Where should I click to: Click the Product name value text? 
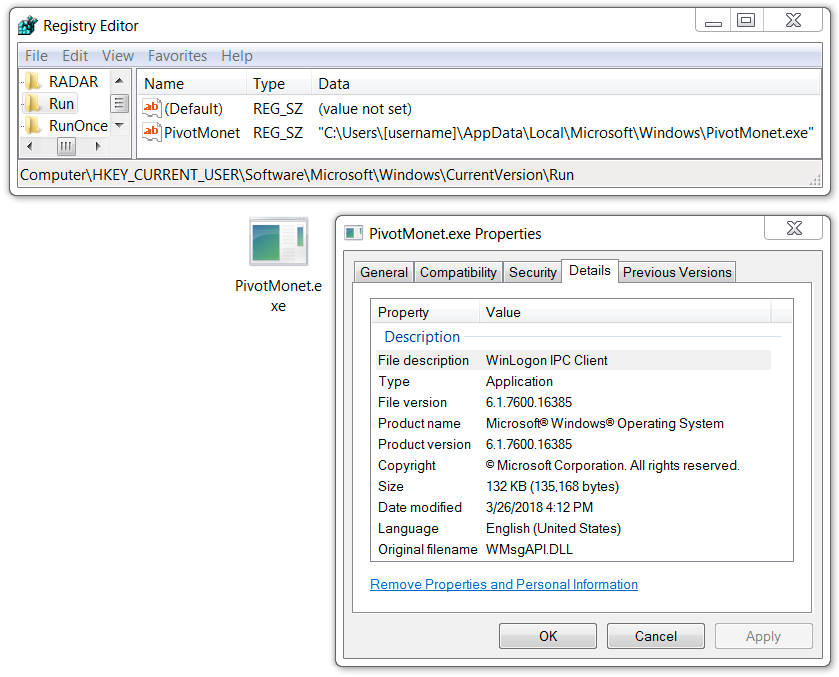(x=605, y=423)
